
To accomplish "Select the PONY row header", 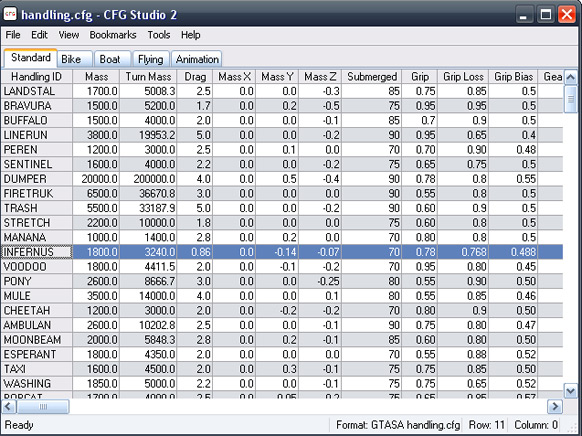I will tap(36, 281).
